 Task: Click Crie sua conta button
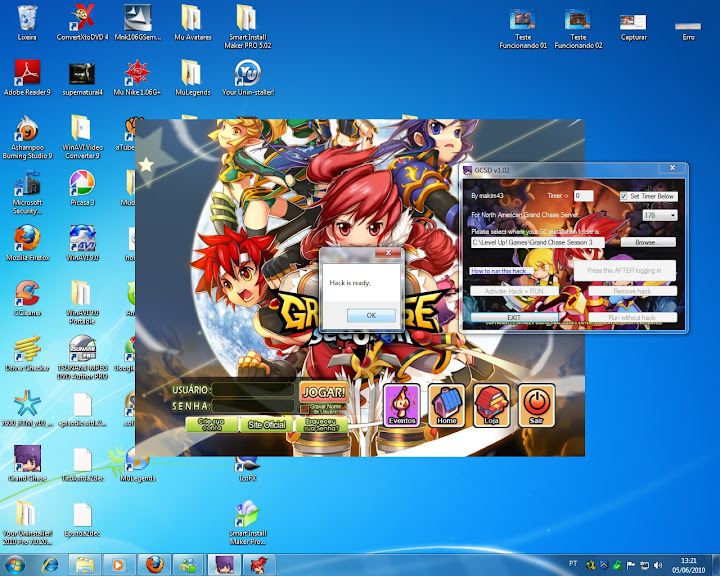click(x=211, y=424)
